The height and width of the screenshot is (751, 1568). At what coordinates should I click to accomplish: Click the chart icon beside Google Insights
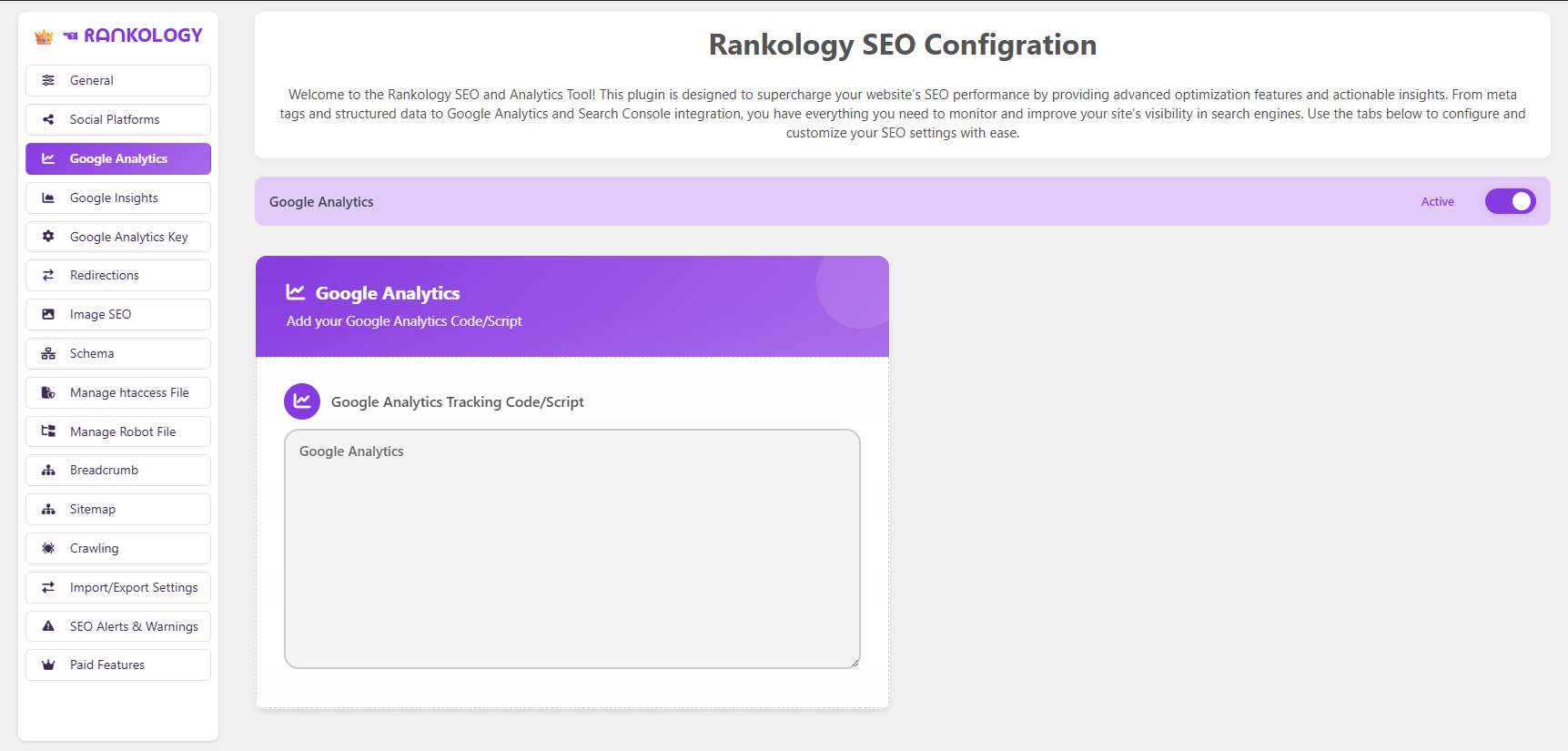coord(48,198)
